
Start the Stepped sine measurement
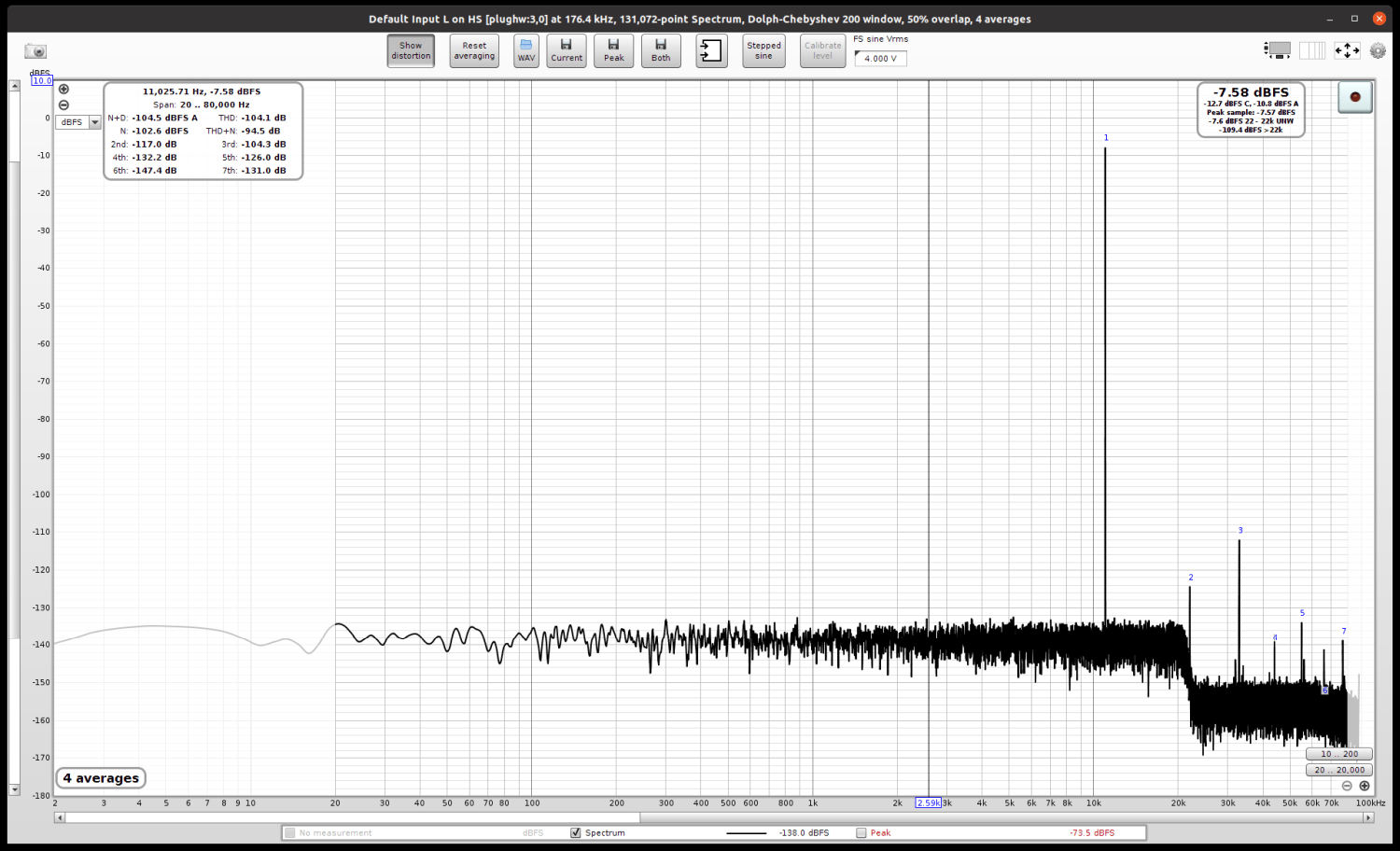click(x=763, y=50)
